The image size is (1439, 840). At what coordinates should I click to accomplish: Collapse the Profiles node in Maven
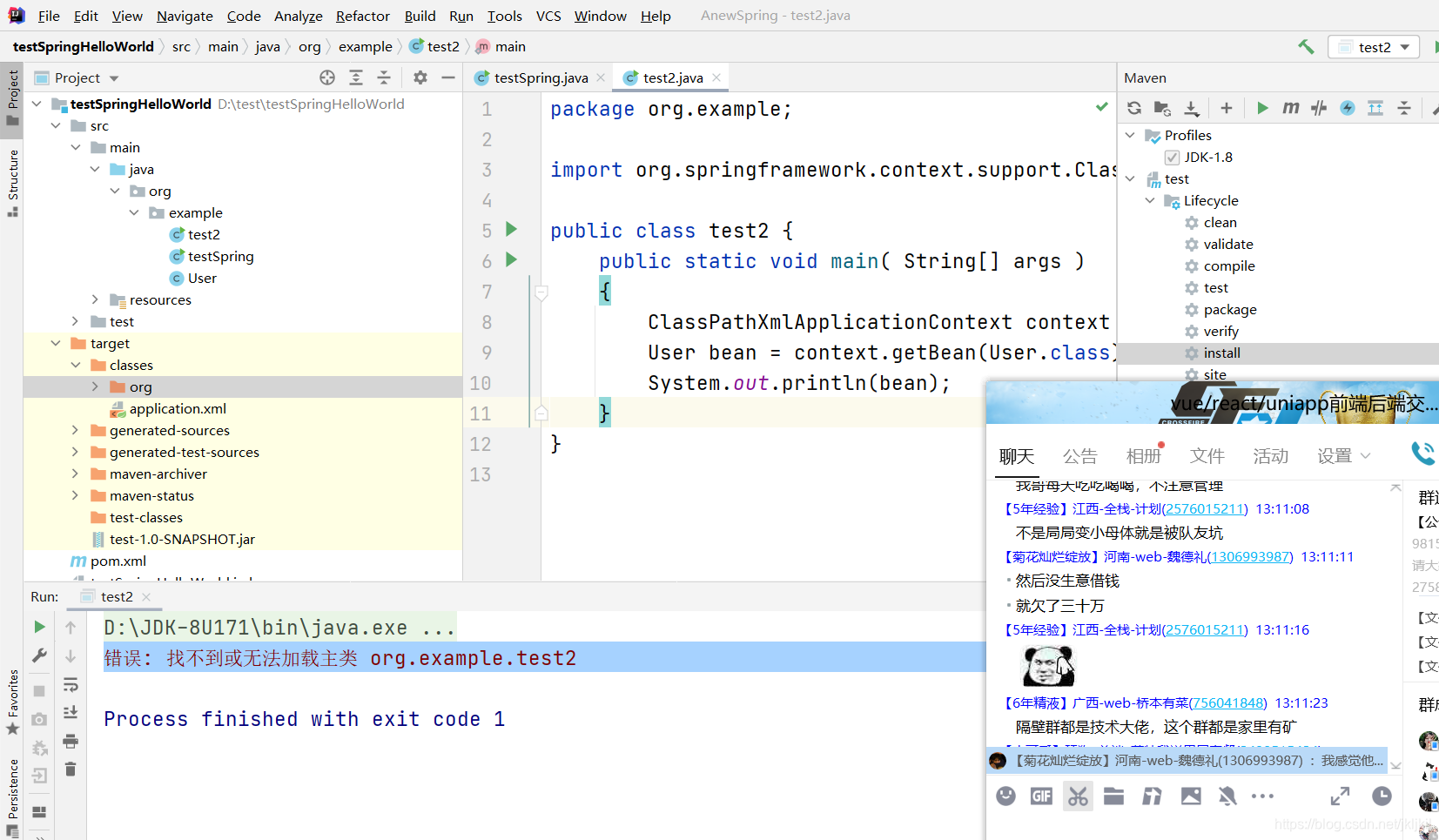(1130, 135)
